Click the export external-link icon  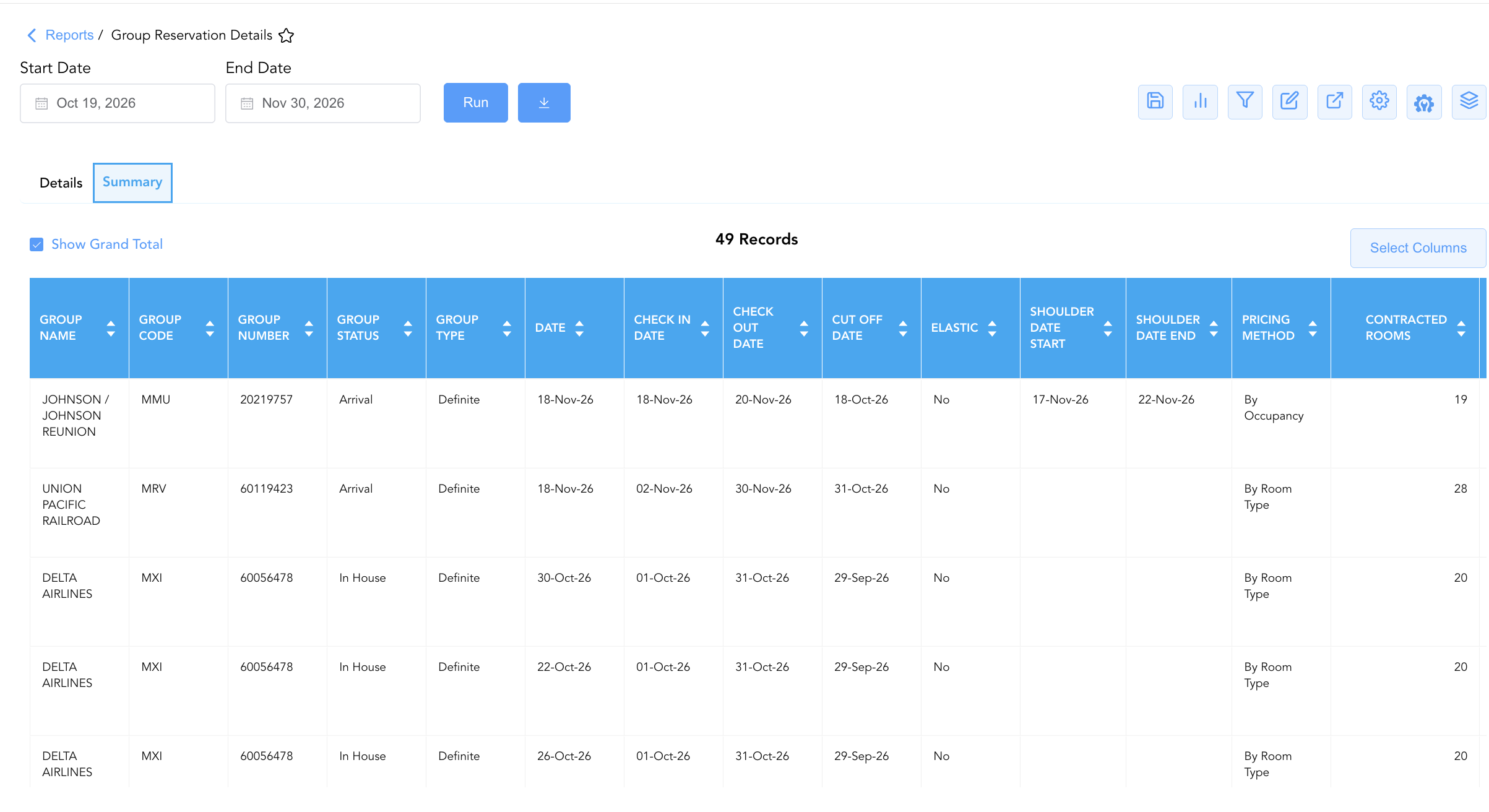[x=1334, y=101]
